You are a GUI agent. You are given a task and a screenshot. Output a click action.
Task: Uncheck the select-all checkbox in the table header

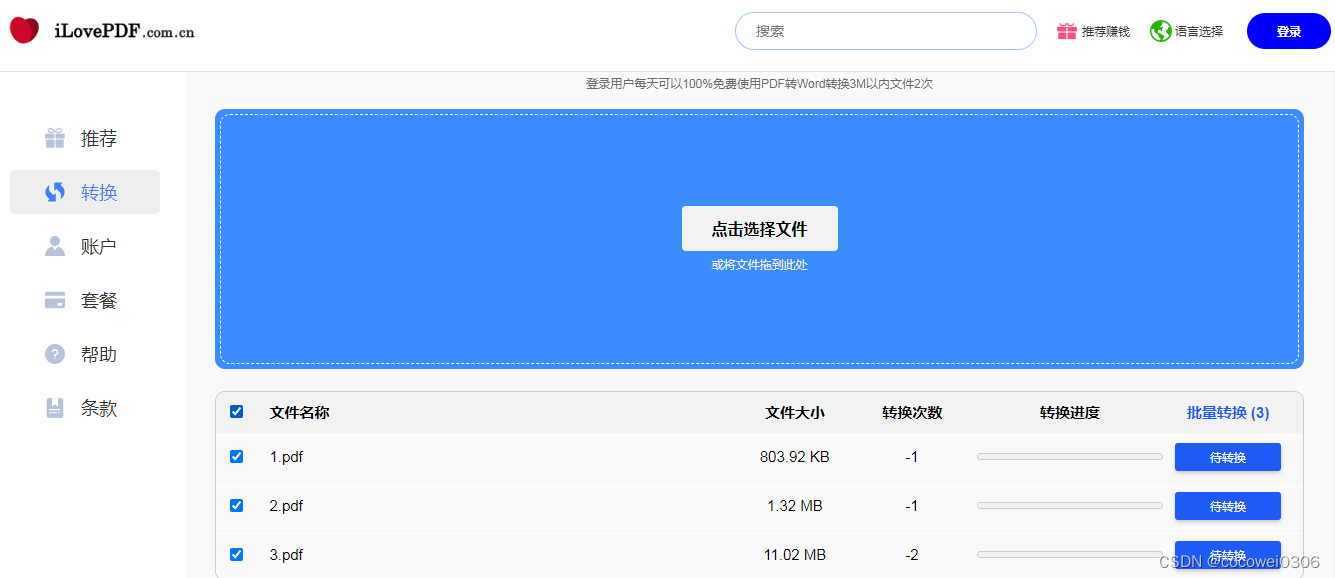[x=237, y=411]
